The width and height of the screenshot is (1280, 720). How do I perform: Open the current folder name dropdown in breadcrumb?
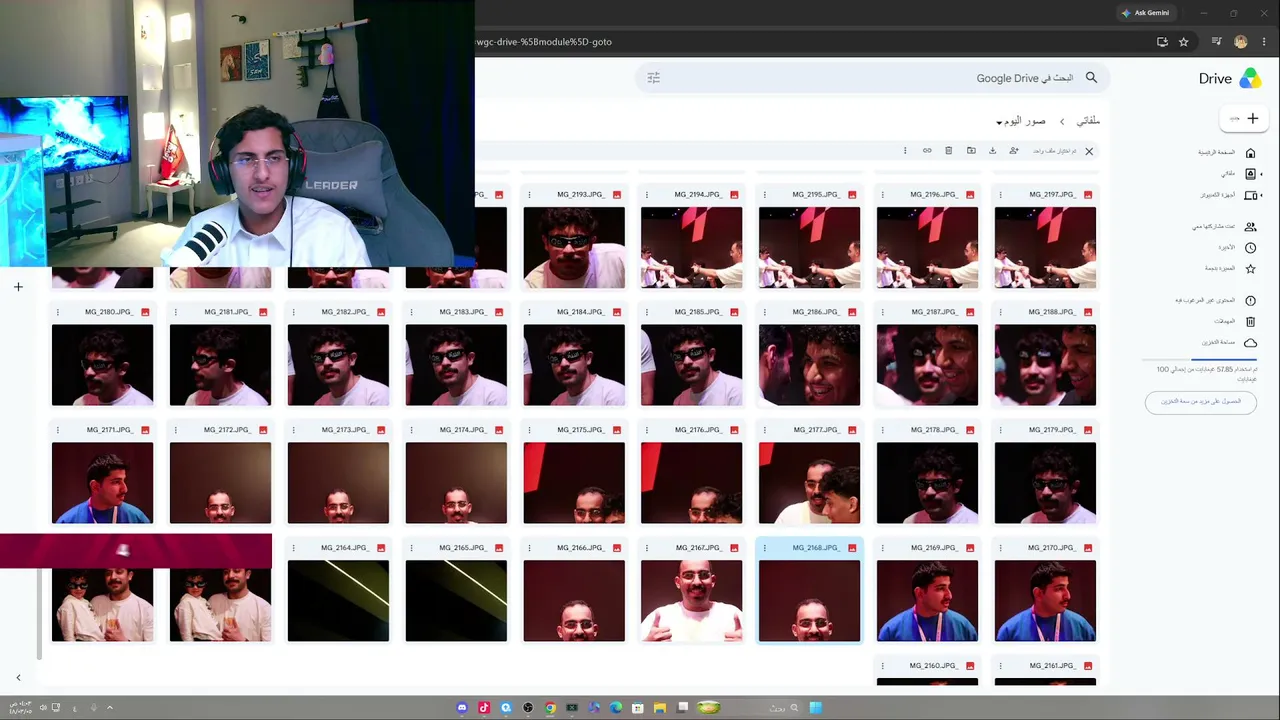point(1021,121)
